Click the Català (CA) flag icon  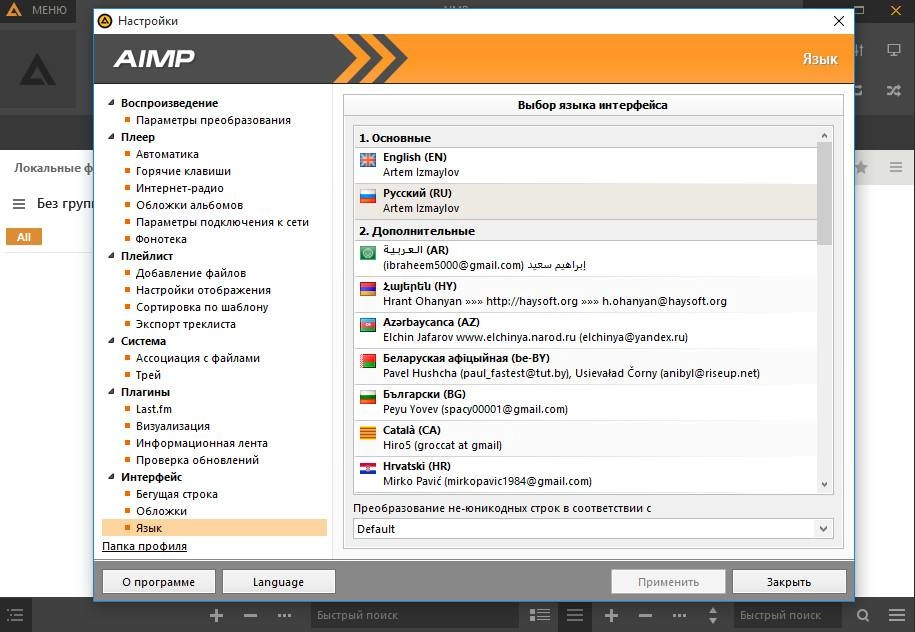click(368, 432)
